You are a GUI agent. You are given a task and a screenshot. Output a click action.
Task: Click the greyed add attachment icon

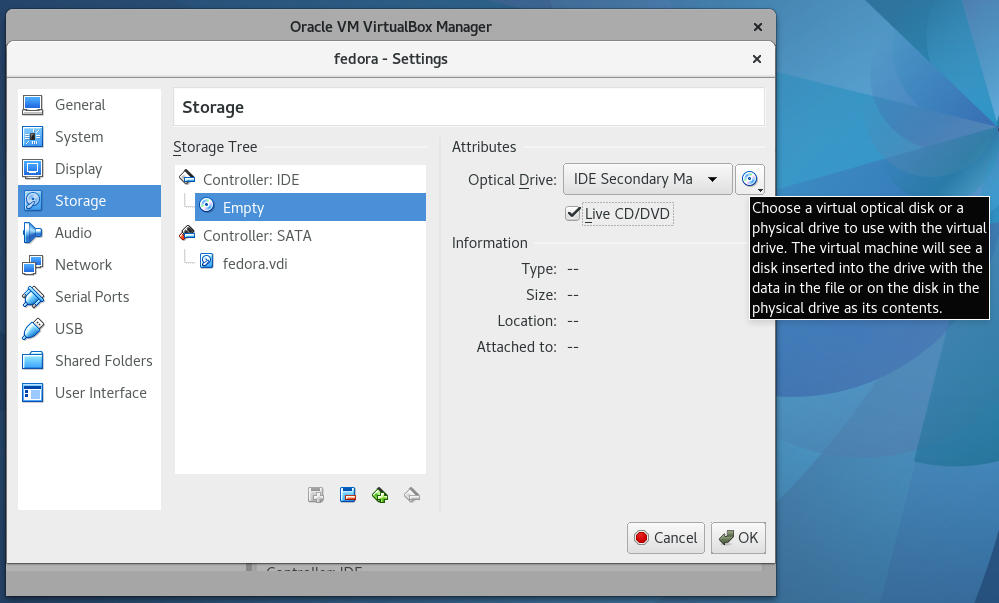[316, 495]
